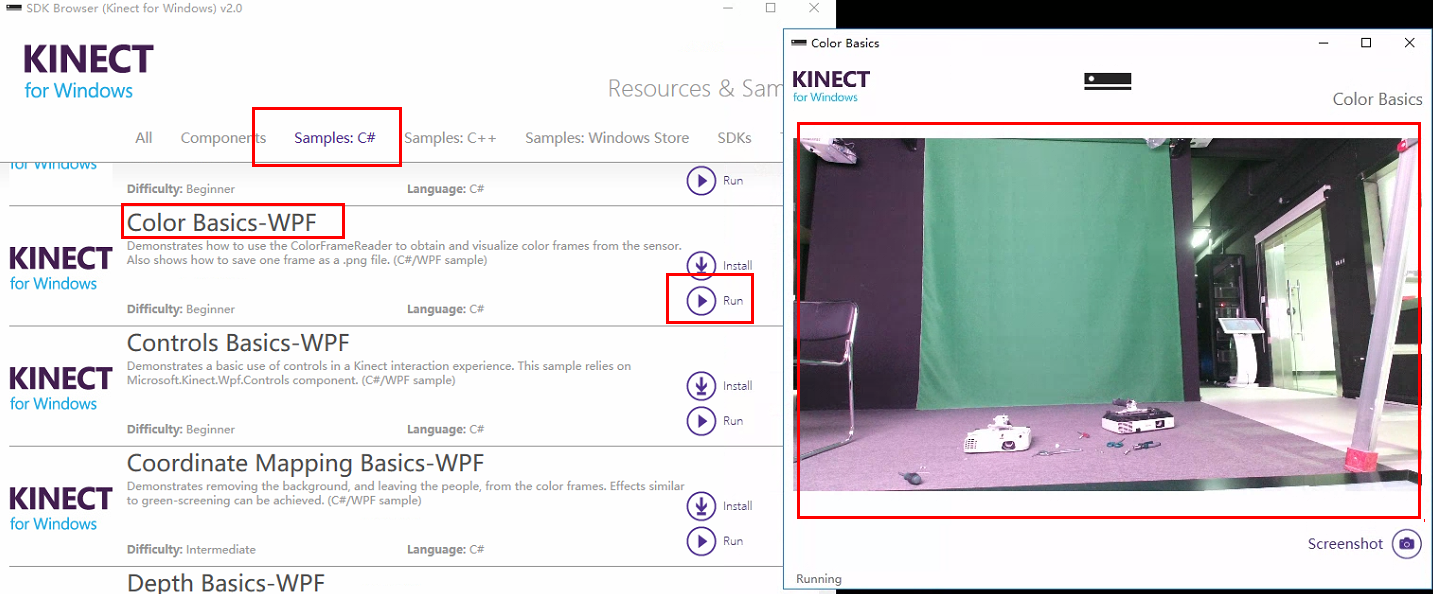Maximize the Color Basics window

coord(1366,43)
